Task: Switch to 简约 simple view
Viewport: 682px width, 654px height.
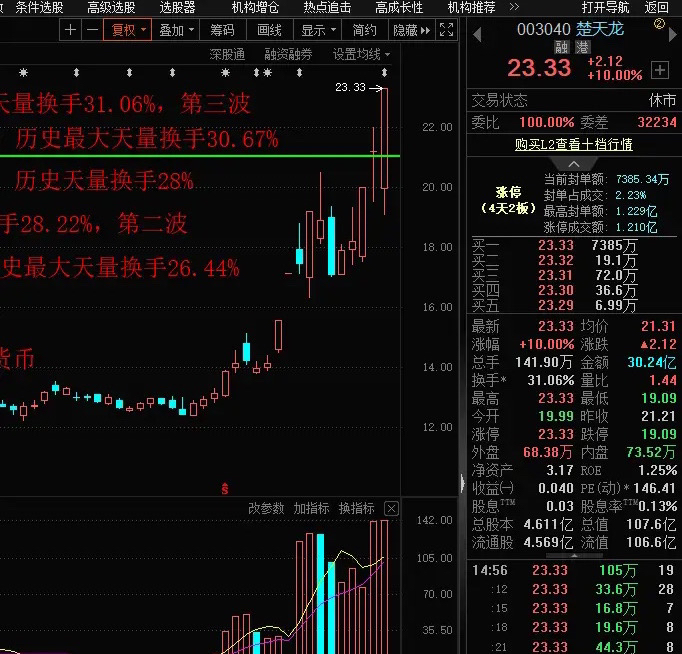Action: (x=364, y=30)
